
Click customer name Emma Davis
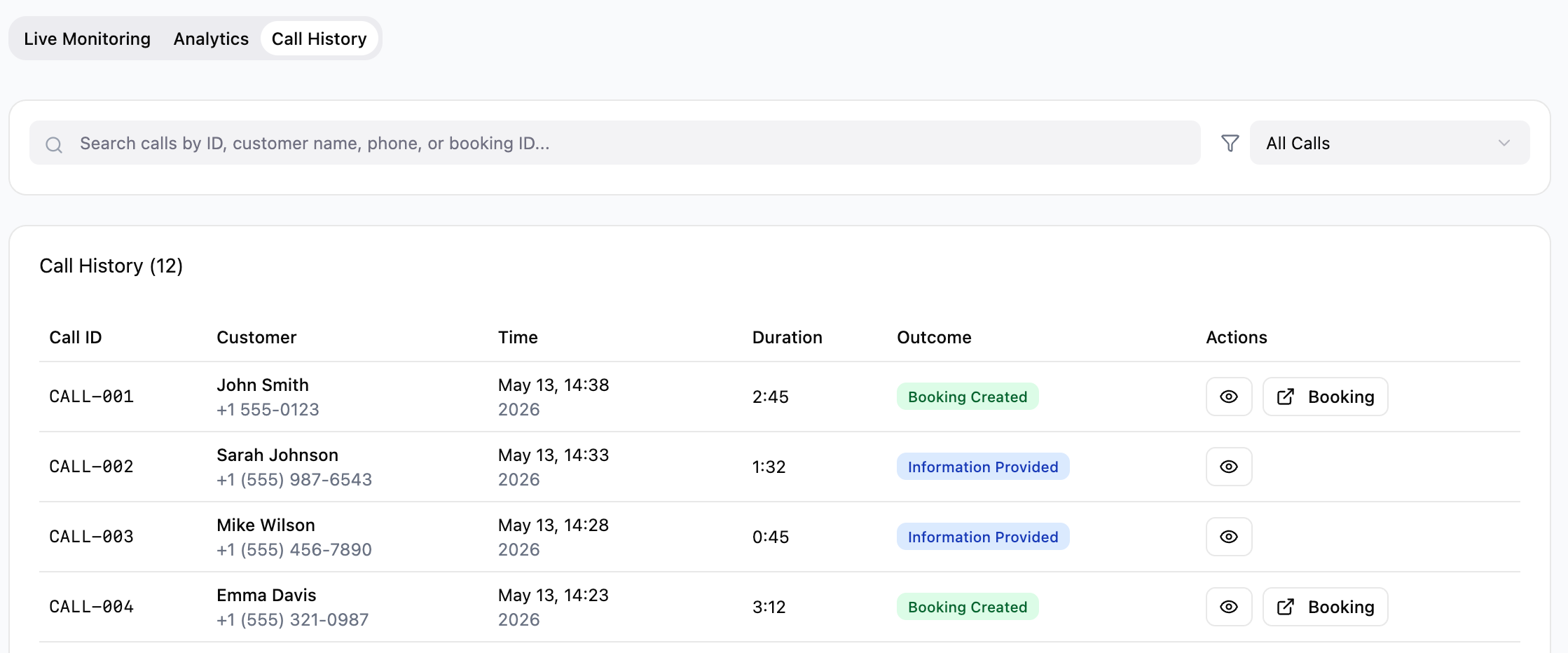(266, 595)
